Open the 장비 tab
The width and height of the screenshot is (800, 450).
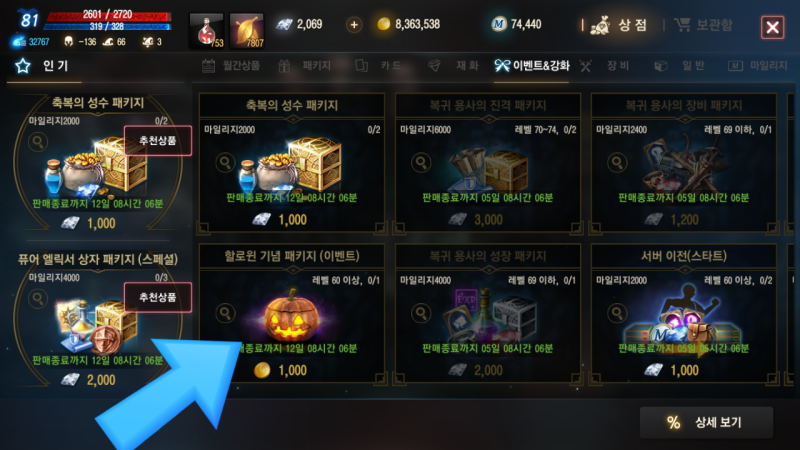click(x=605, y=66)
